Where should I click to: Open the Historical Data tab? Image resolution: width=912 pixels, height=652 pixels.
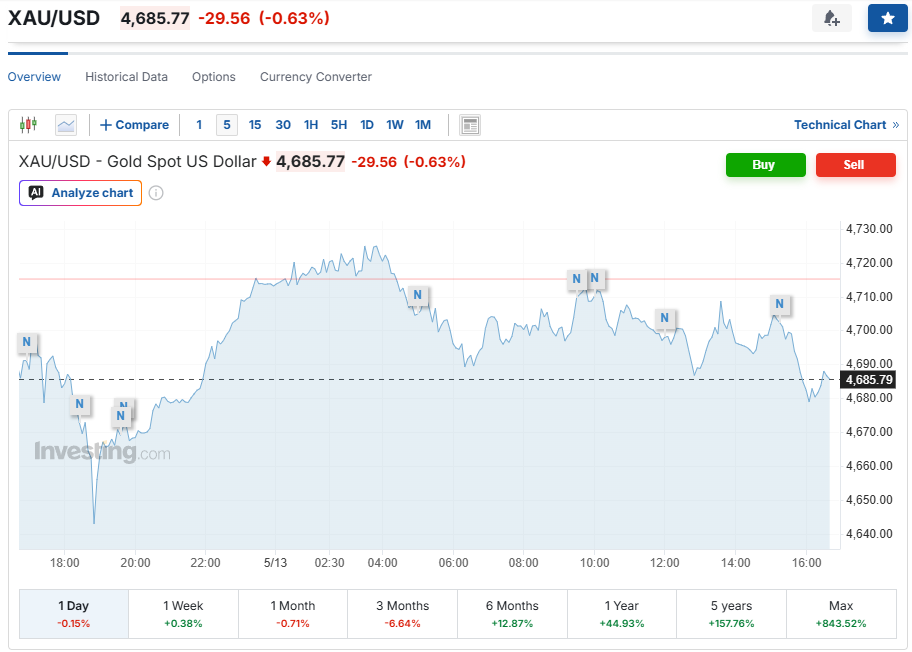coord(126,77)
